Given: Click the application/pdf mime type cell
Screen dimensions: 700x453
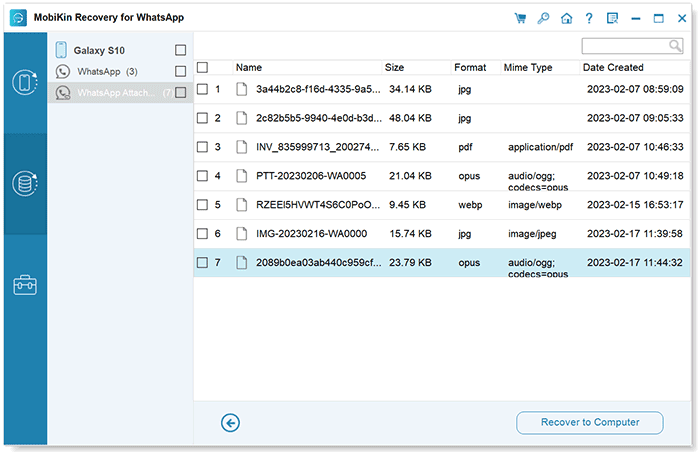Looking at the screenshot, I should tap(540, 147).
